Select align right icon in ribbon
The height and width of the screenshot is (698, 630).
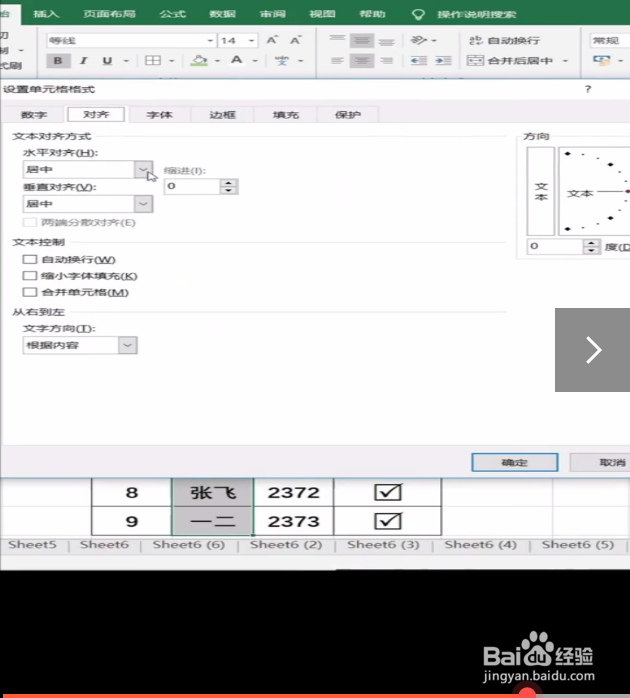pyautogui.click(x=386, y=61)
